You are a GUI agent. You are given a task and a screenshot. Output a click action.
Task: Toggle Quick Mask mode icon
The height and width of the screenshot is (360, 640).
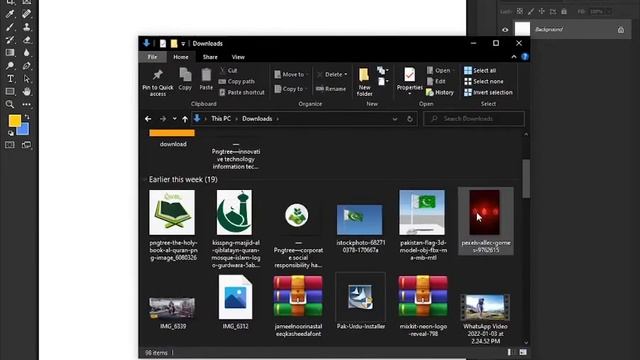click(10, 145)
